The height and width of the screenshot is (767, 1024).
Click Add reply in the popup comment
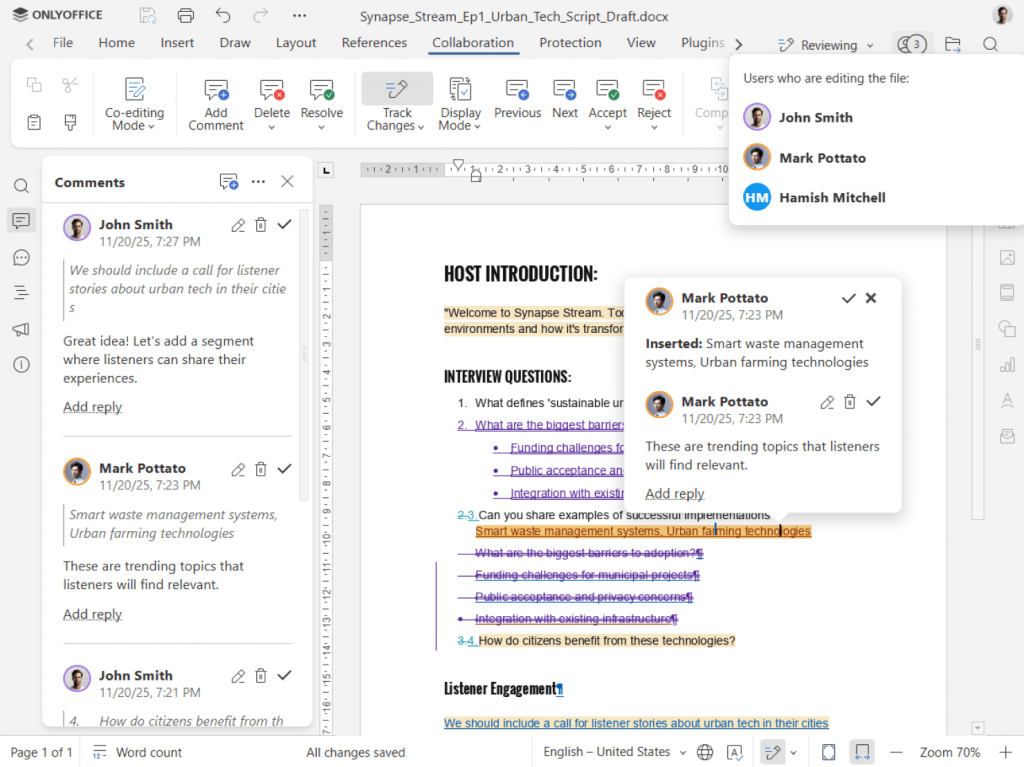[675, 494]
